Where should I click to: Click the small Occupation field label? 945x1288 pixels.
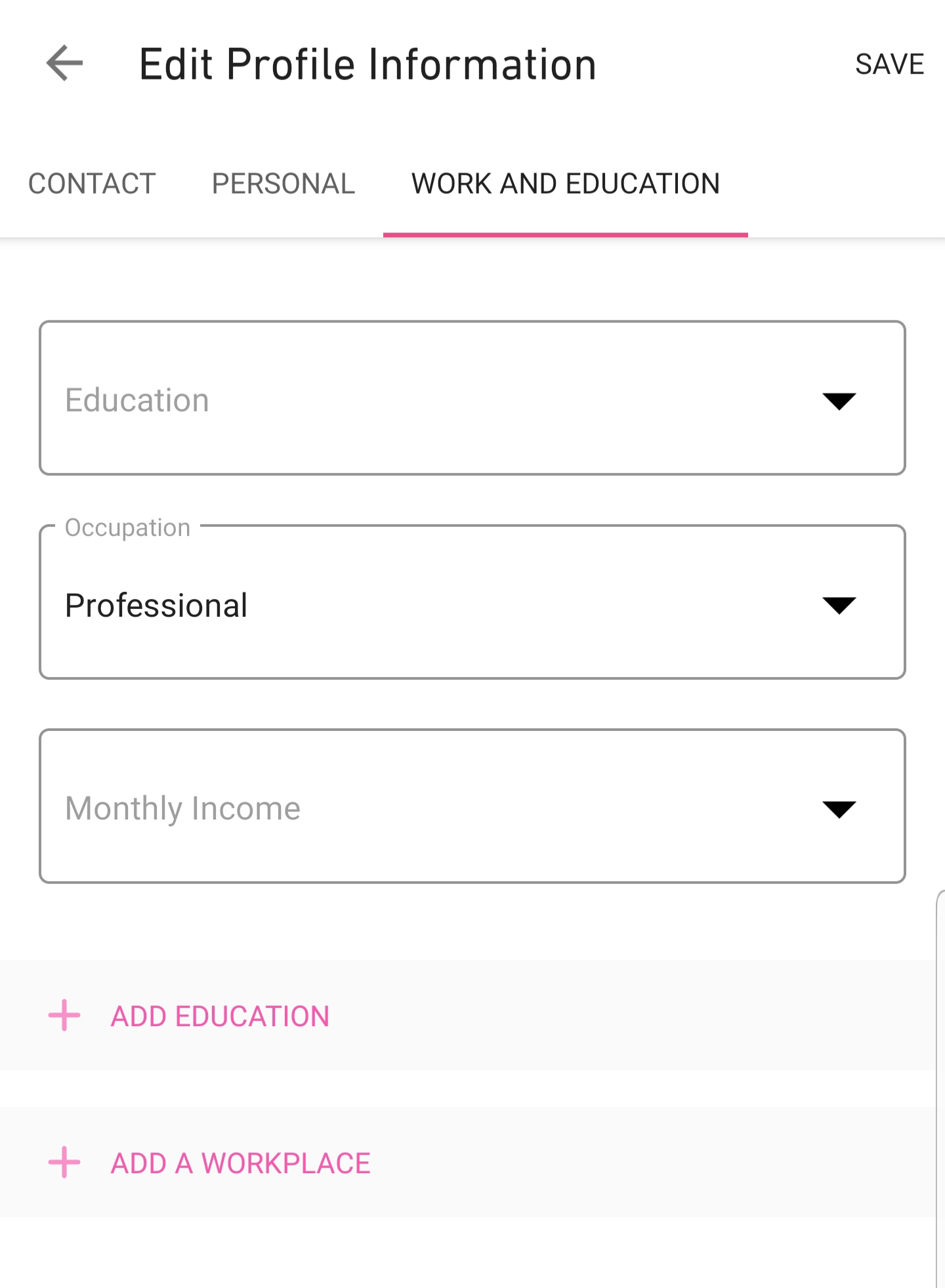[127, 528]
